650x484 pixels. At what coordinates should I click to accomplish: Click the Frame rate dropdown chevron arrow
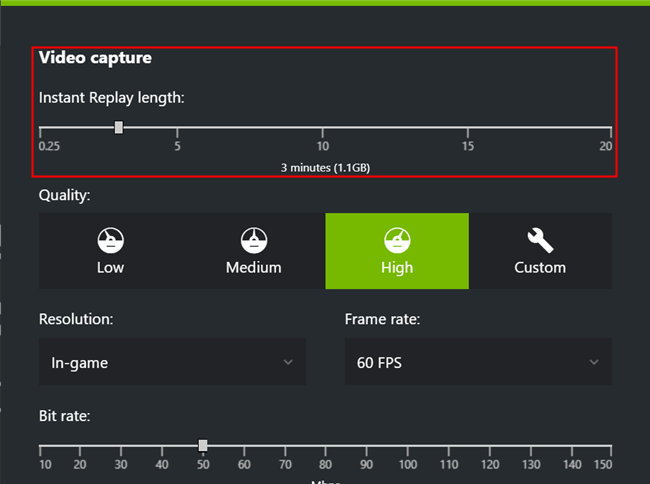[x=594, y=362]
